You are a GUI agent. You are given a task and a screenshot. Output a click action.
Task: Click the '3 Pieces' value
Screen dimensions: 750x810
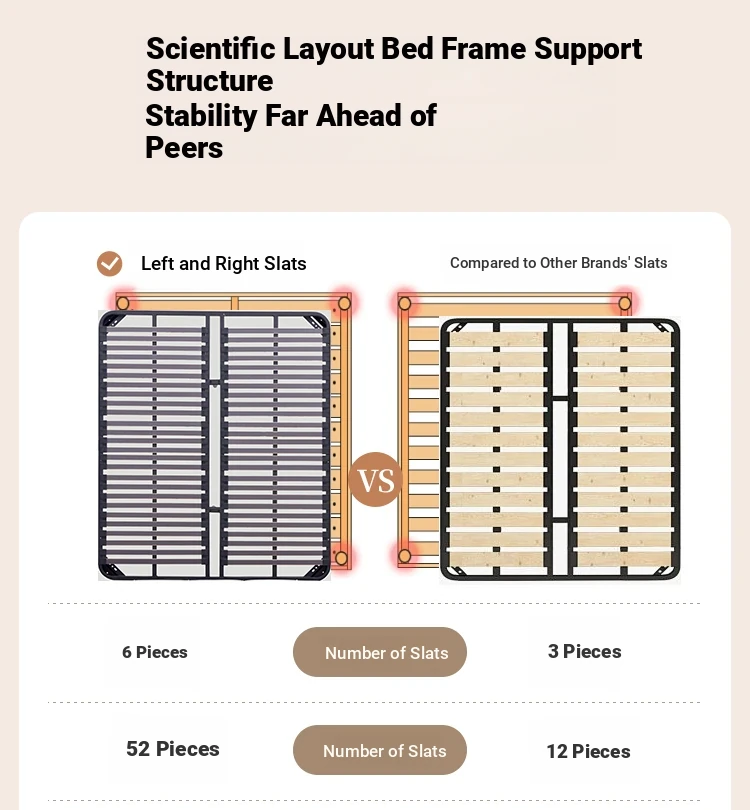click(585, 651)
